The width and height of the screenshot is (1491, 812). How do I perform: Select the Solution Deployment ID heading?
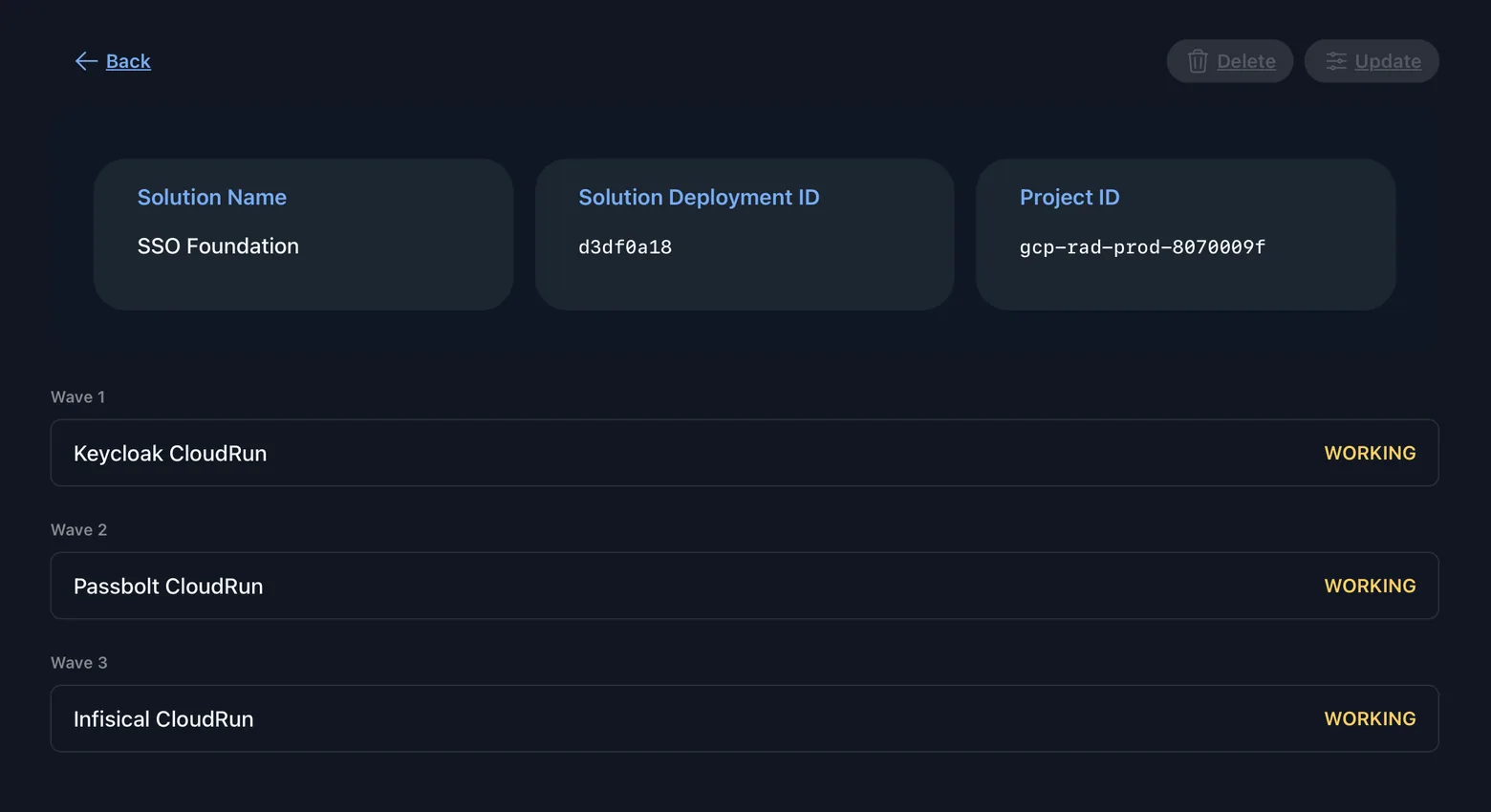click(x=699, y=197)
